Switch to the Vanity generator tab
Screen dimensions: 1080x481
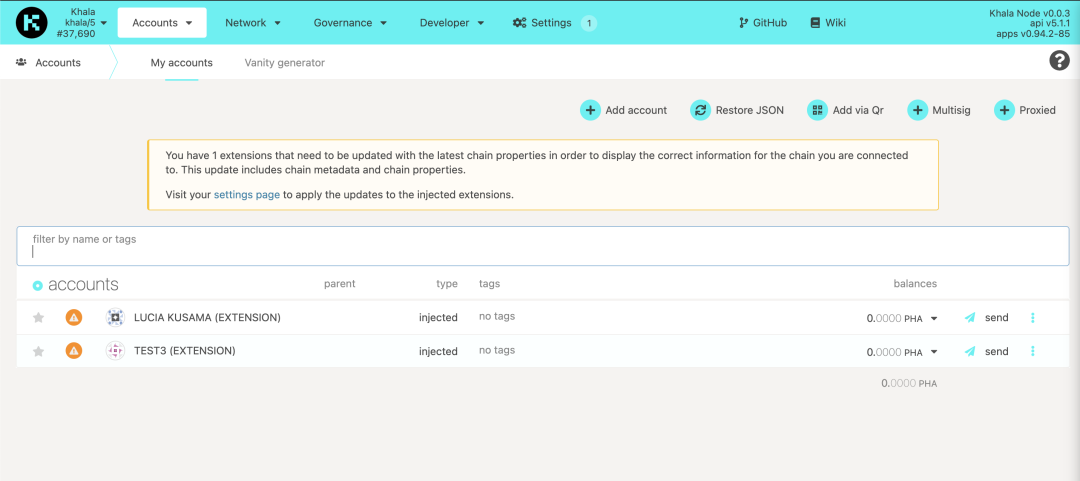pyautogui.click(x=284, y=62)
